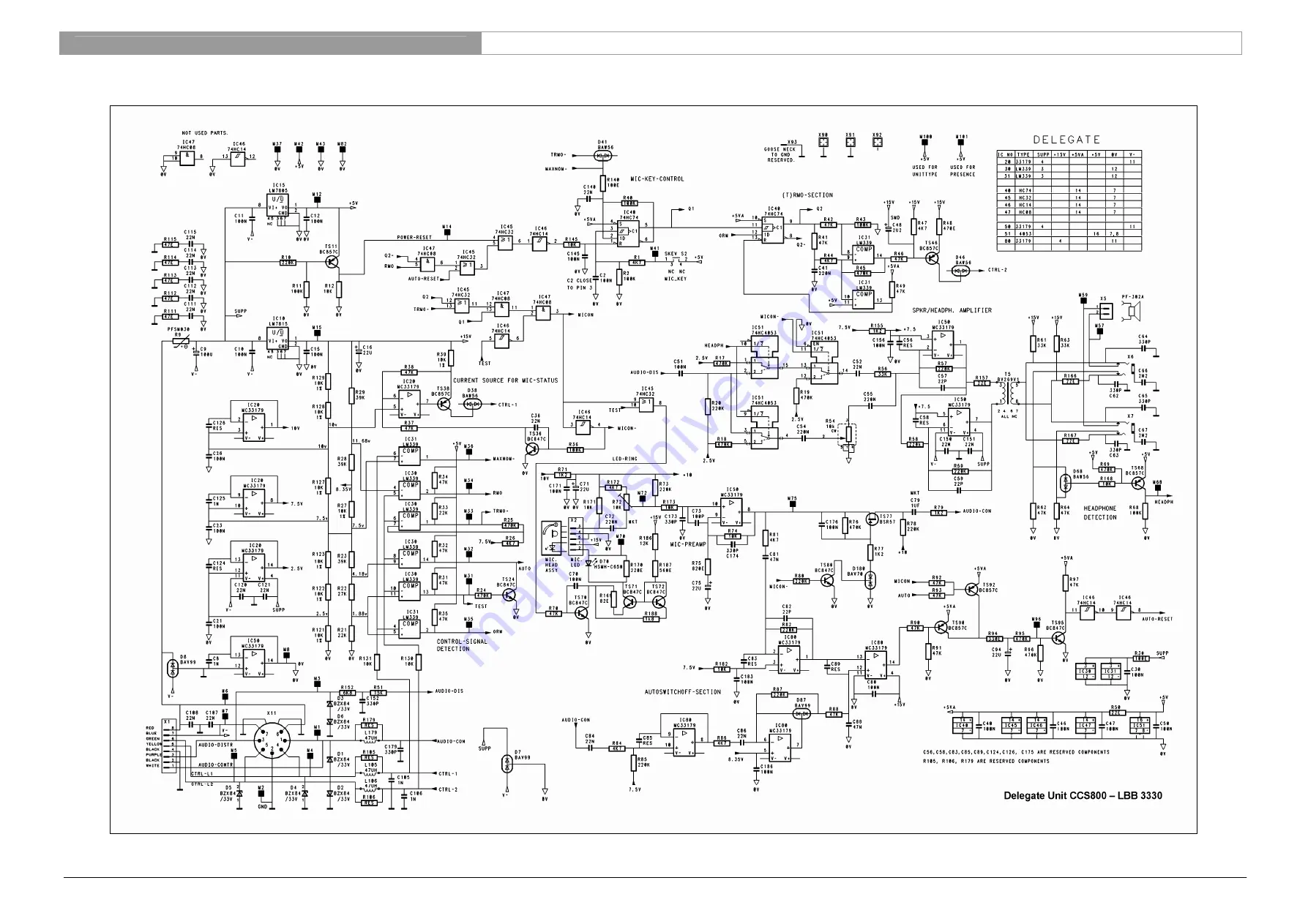Click the R105, R106, R179 reserved note
Image resolution: width=1308 pixels, height=924 pixels.
(986, 762)
